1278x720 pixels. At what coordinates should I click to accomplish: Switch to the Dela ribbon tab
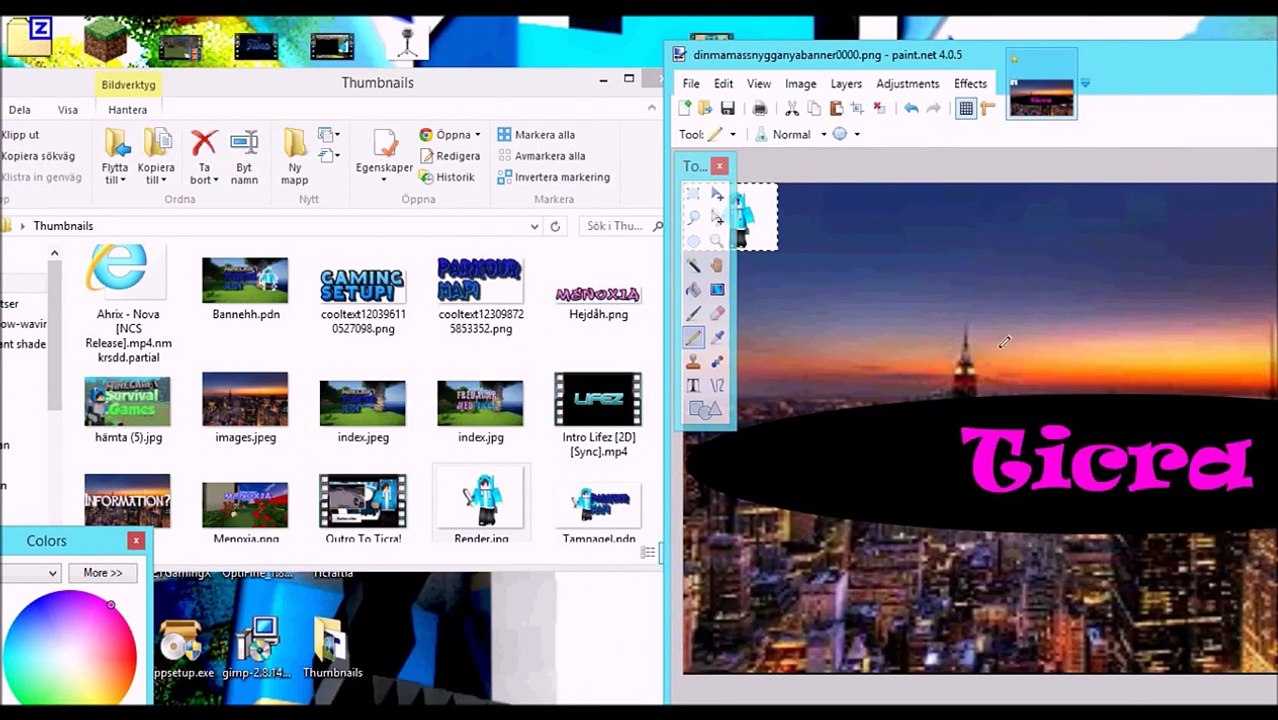[x=19, y=110]
